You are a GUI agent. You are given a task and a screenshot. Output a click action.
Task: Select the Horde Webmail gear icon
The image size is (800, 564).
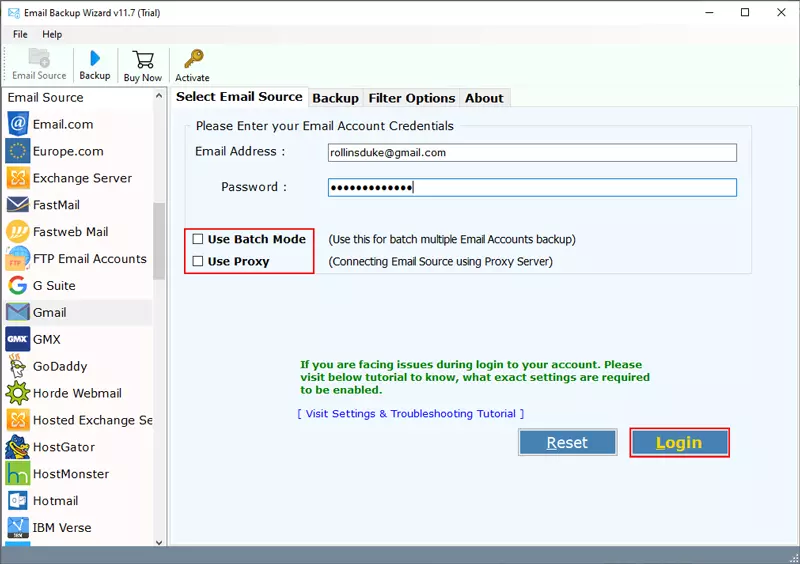[x=18, y=393]
